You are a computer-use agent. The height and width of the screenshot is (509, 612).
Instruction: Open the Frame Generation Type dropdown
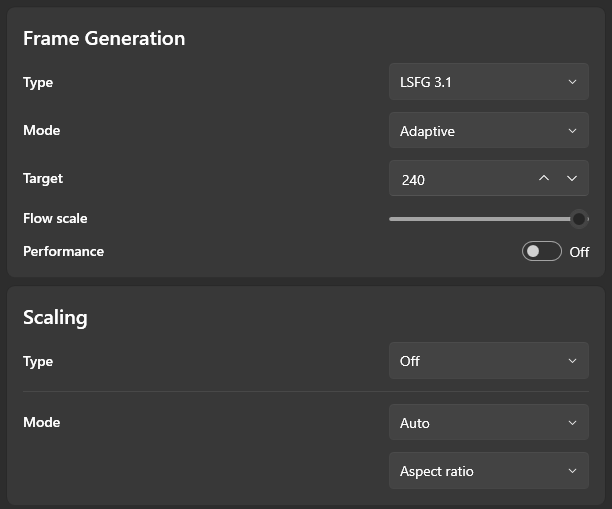tap(489, 82)
